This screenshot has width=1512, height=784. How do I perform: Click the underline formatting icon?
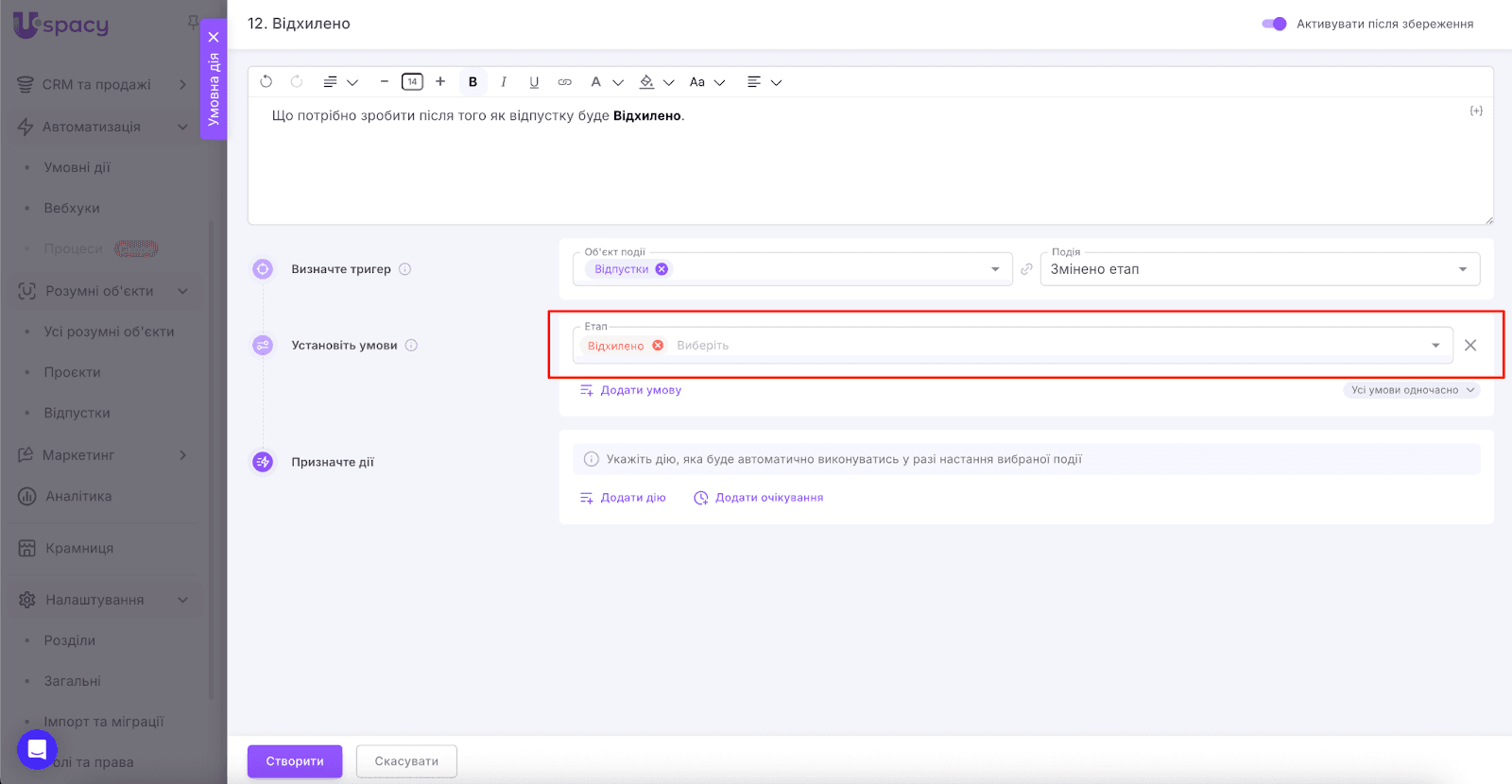[534, 82]
